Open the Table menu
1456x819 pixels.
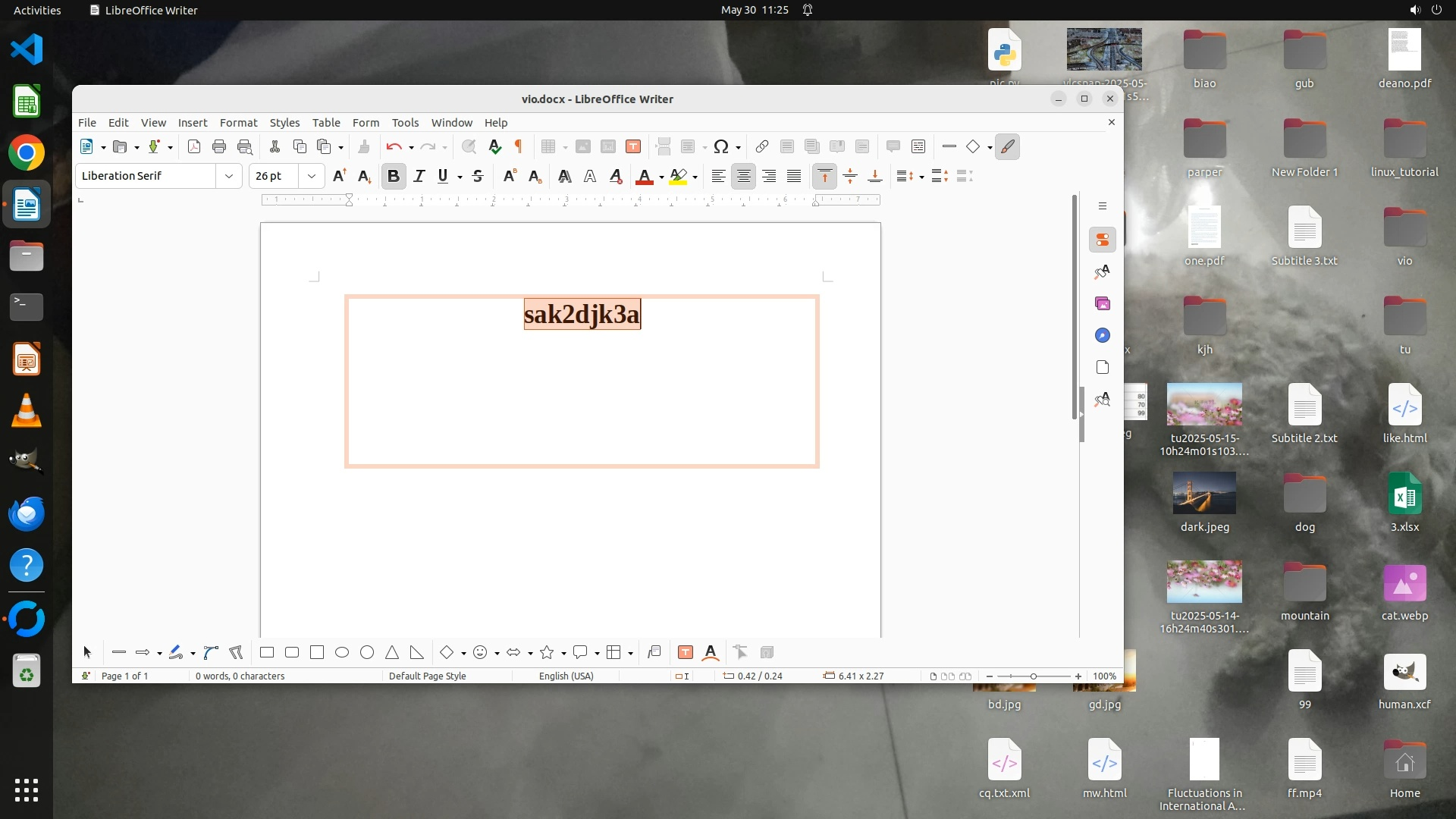tap(326, 122)
